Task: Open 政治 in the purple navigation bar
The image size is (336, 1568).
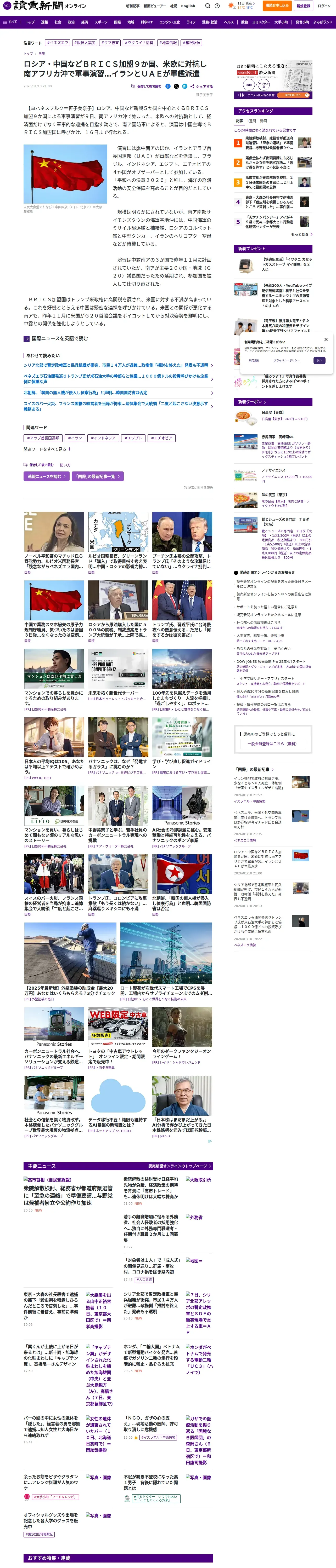Action: click(x=71, y=22)
